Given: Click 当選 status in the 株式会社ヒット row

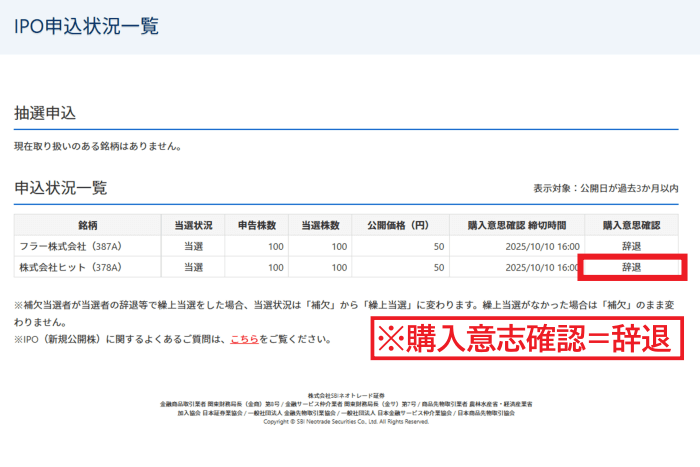Looking at the screenshot, I should coord(193,267).
